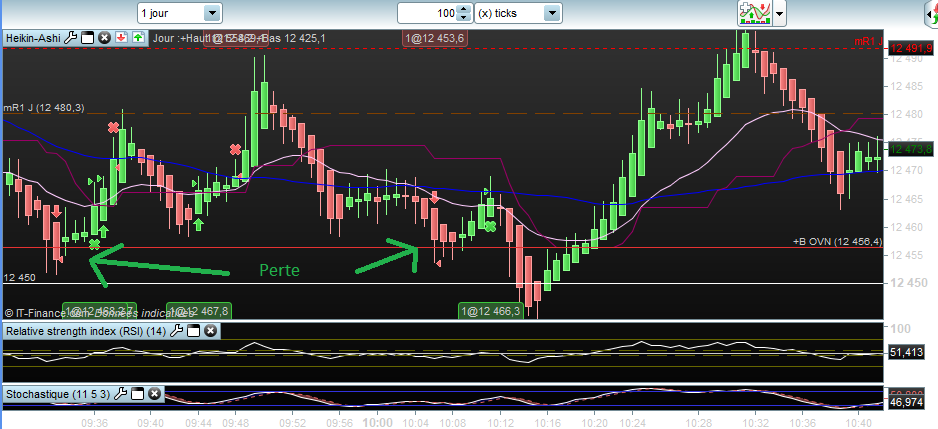The image size is (938, 429).
Task: Remove the Stochastique indicator panel
Action: (154, 393)
